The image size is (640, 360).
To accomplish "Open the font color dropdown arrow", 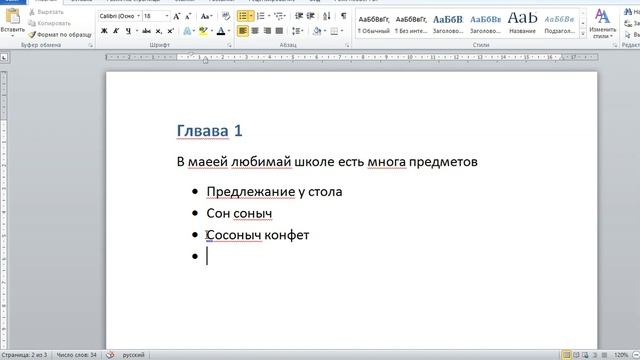I will 229,31.
